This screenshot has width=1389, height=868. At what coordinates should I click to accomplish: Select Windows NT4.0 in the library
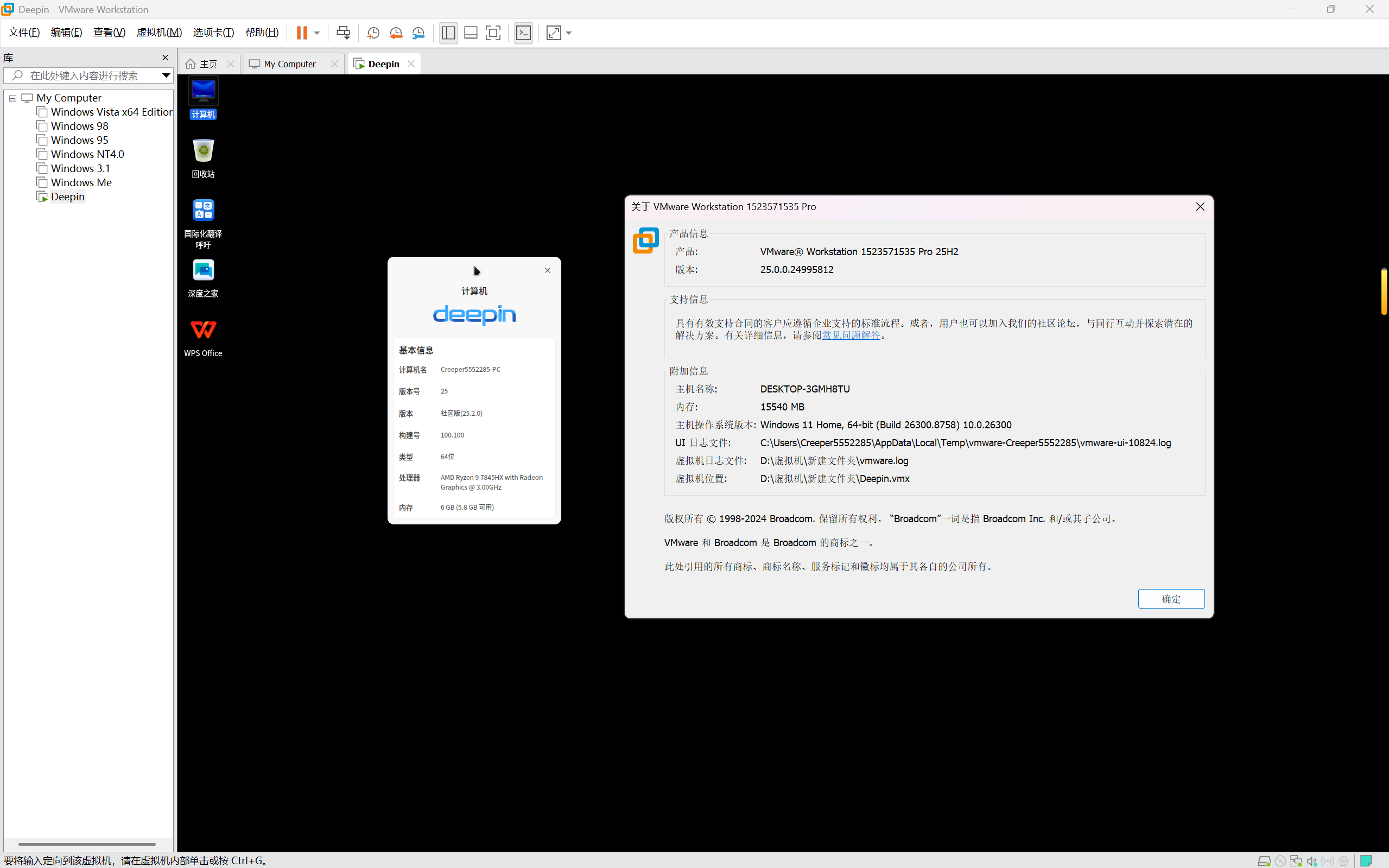87,154
